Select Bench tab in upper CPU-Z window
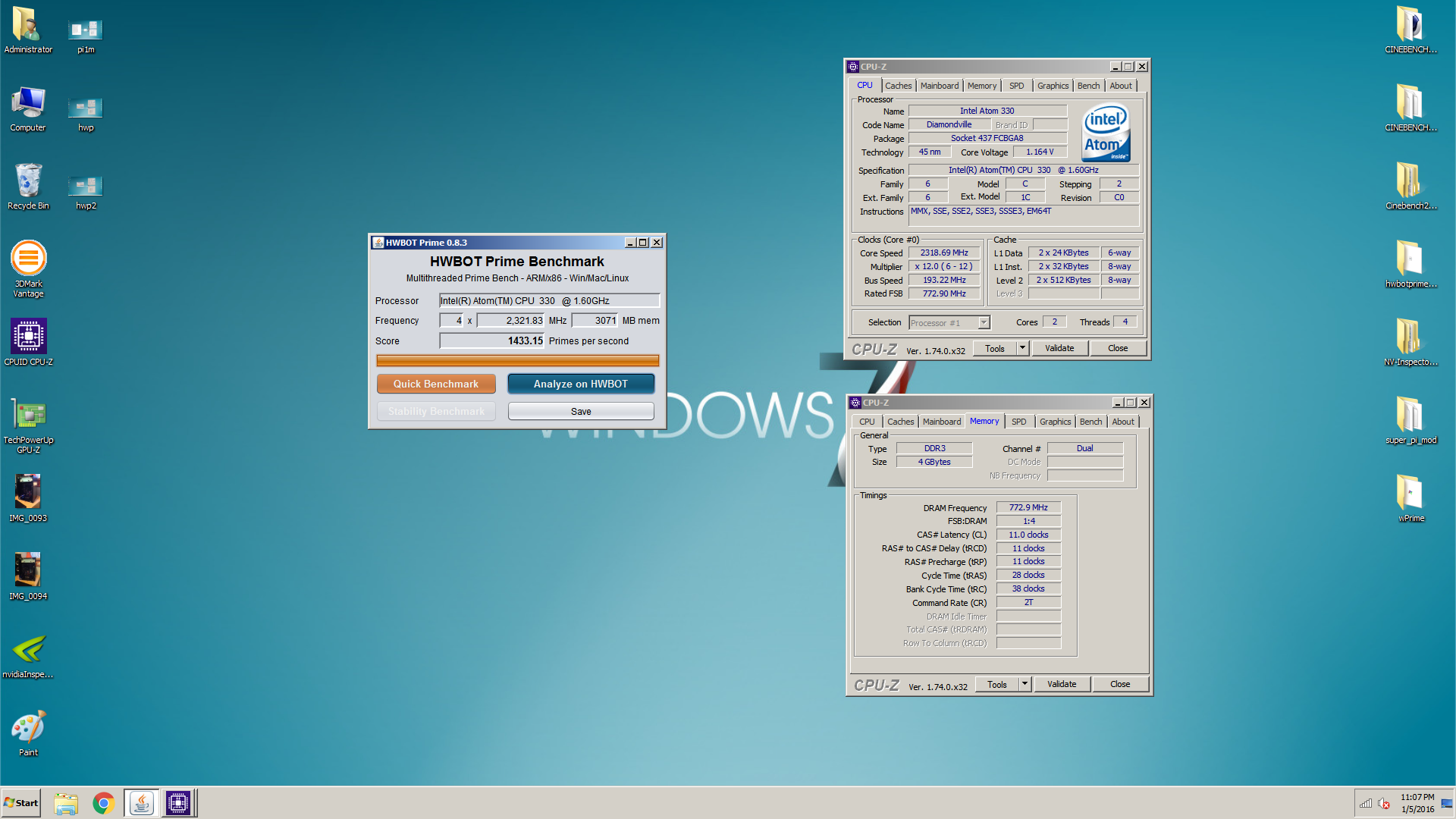Screen dimensions: 1456x819 coord(1089,86)
